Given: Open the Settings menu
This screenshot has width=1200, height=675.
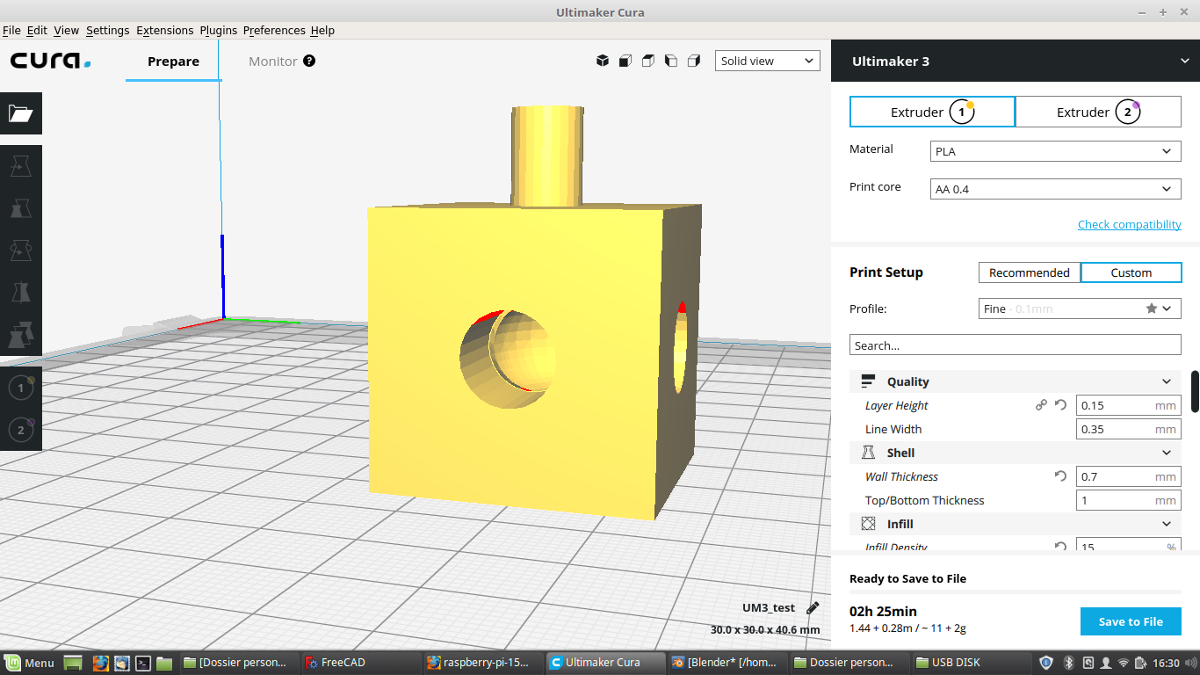Looking at the screenshot, I should pos(107,30).
